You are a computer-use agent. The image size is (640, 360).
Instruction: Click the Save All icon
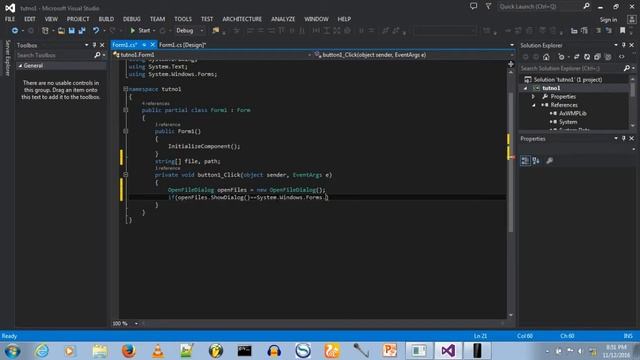point(82,31)
